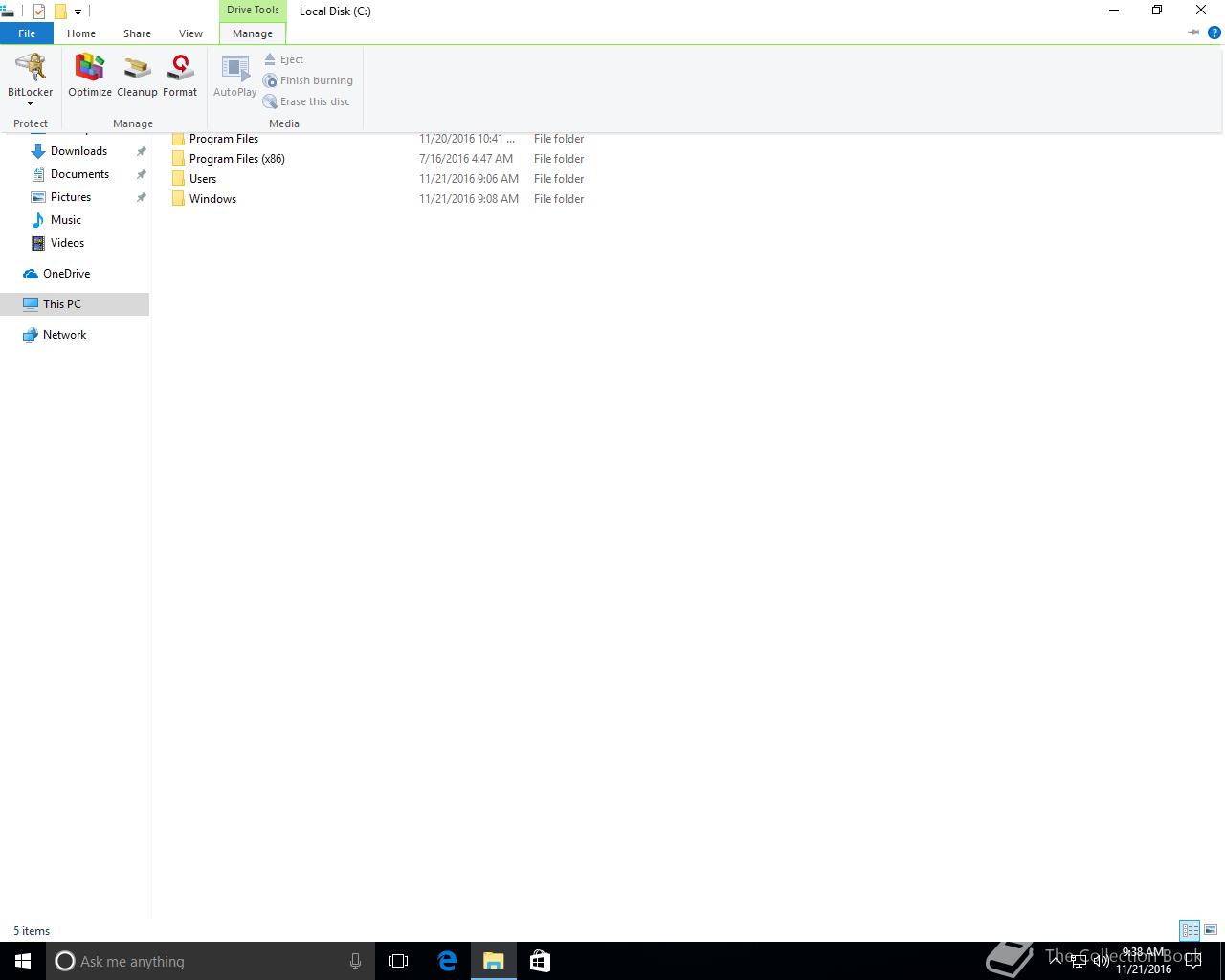Viewport: 1225px width, 980px height.
Task: Switch to details view in status bar
Action: tap(1190, 930)
